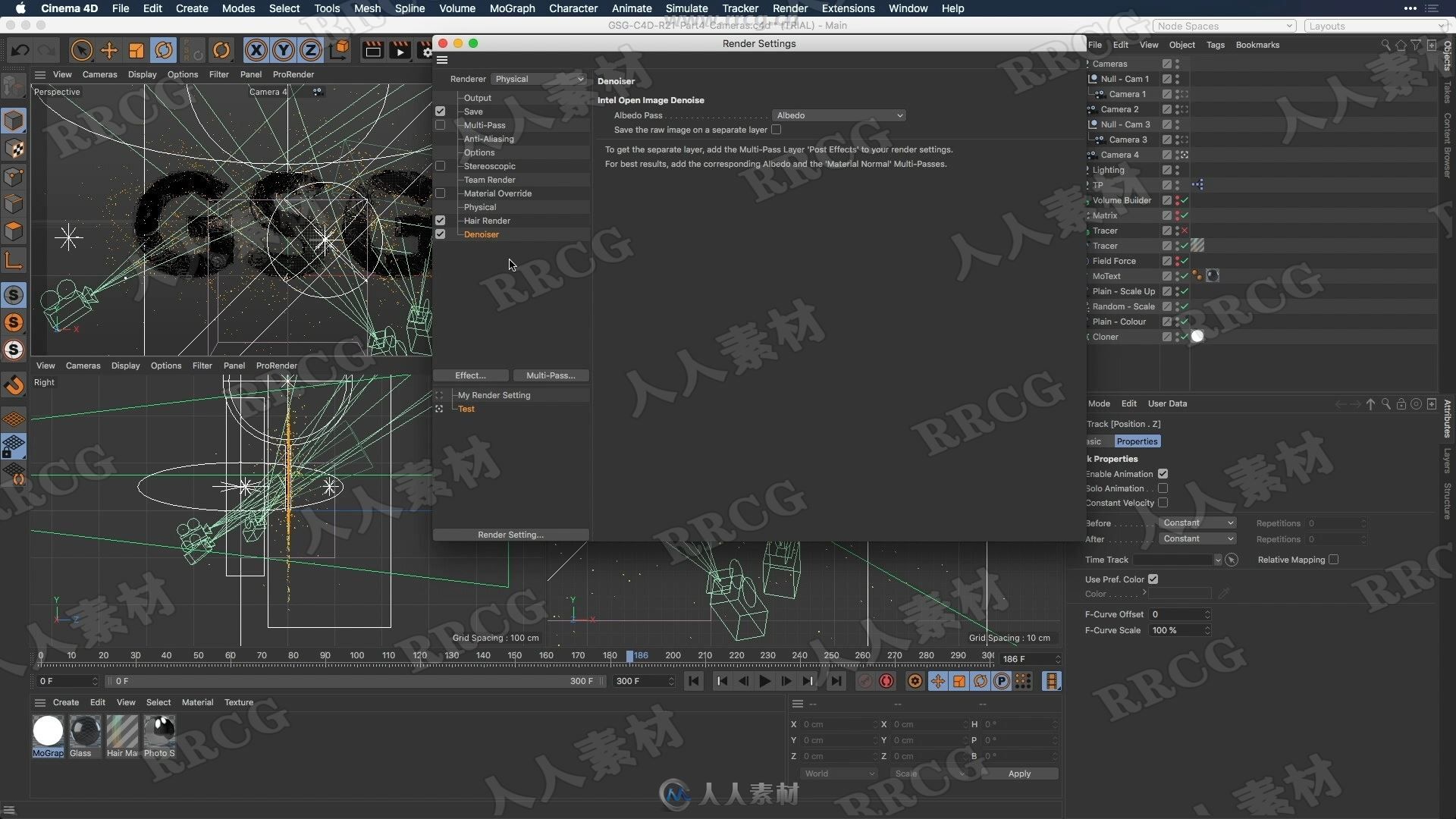Open the Render Settings hamburger menu
1456x819 pixels.
442,60
